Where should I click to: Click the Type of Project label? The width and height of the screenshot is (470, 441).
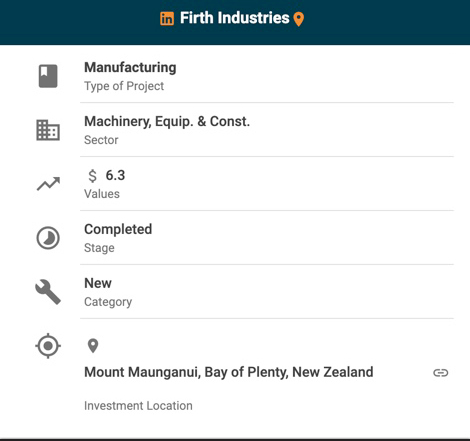coord(124,86)
